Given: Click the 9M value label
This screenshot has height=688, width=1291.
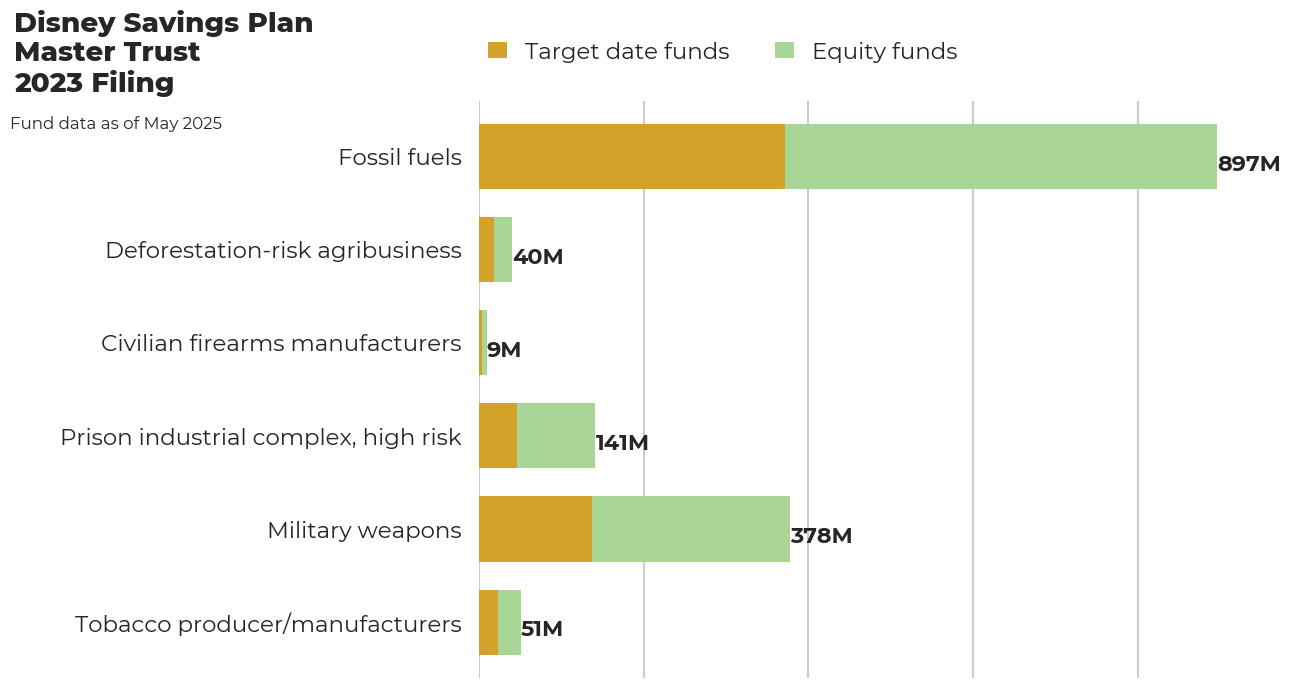Looking at the screenshot, I should coord(504,350).
